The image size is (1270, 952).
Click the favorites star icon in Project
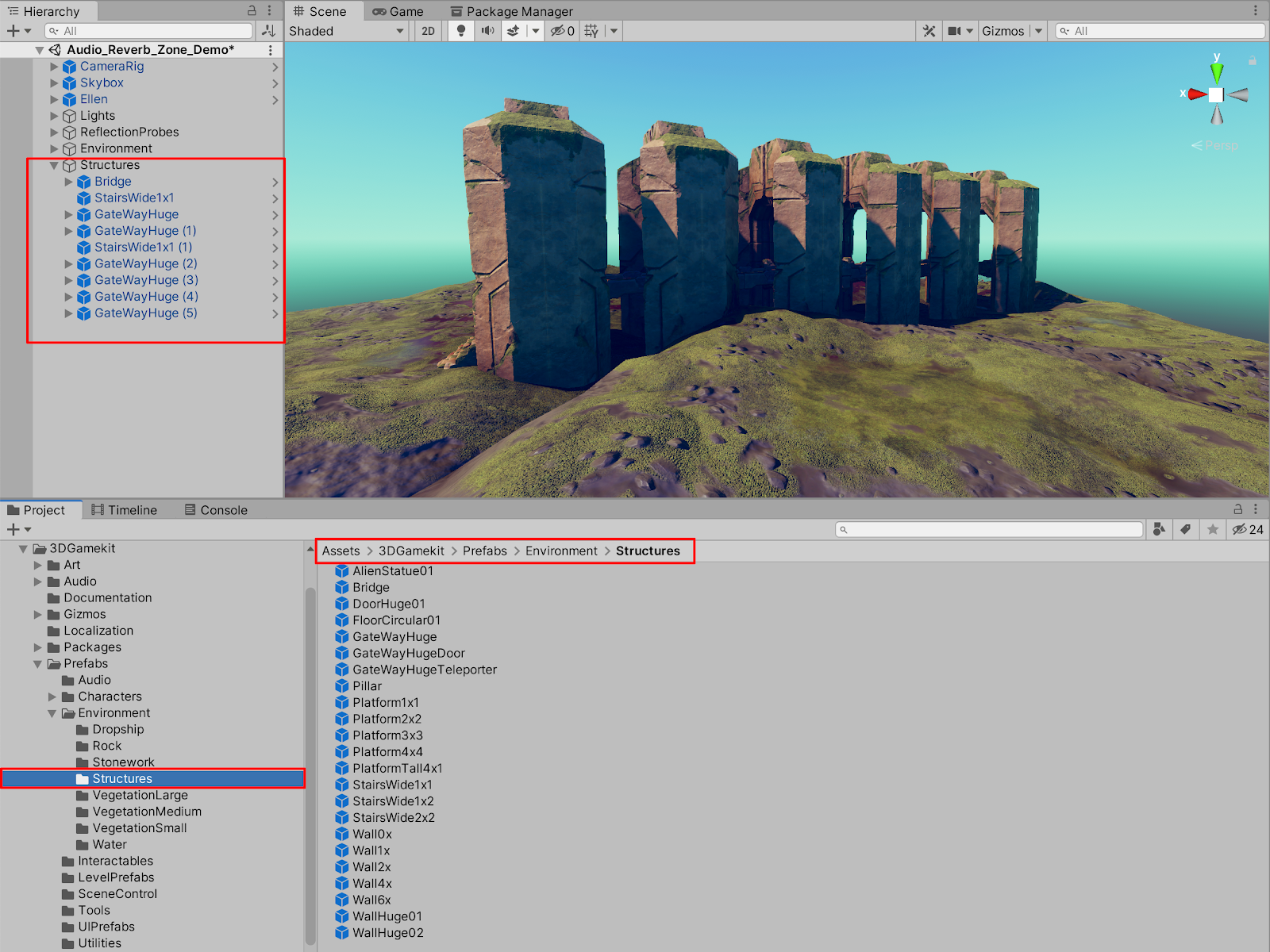1212,529
